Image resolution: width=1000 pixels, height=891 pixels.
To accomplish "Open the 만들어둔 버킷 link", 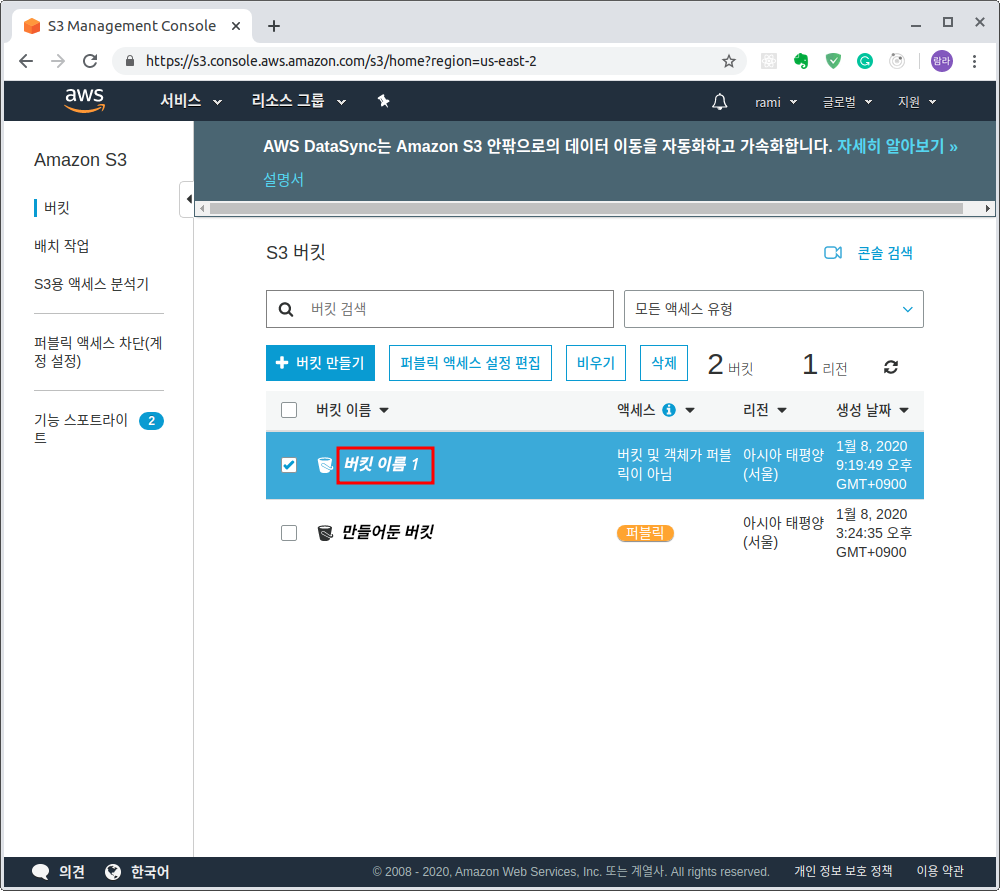I will click(388, 532).
